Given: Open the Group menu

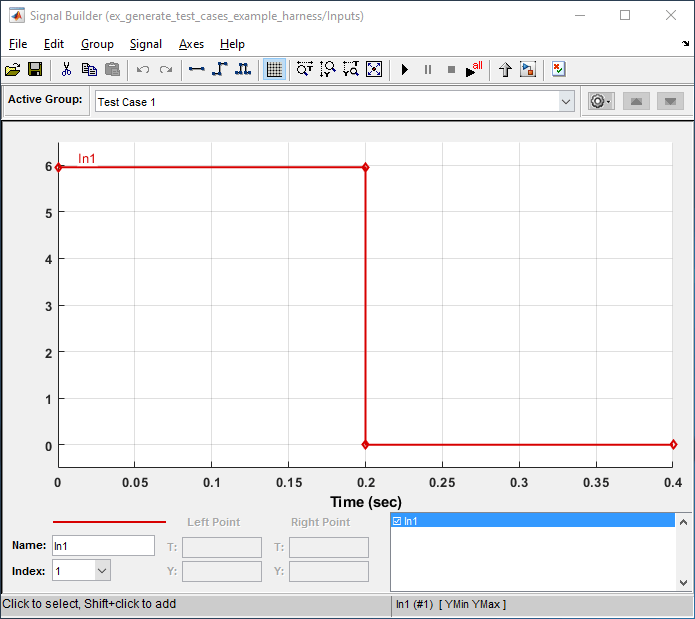Looking at the screenshot, I should tap(97, 44).
